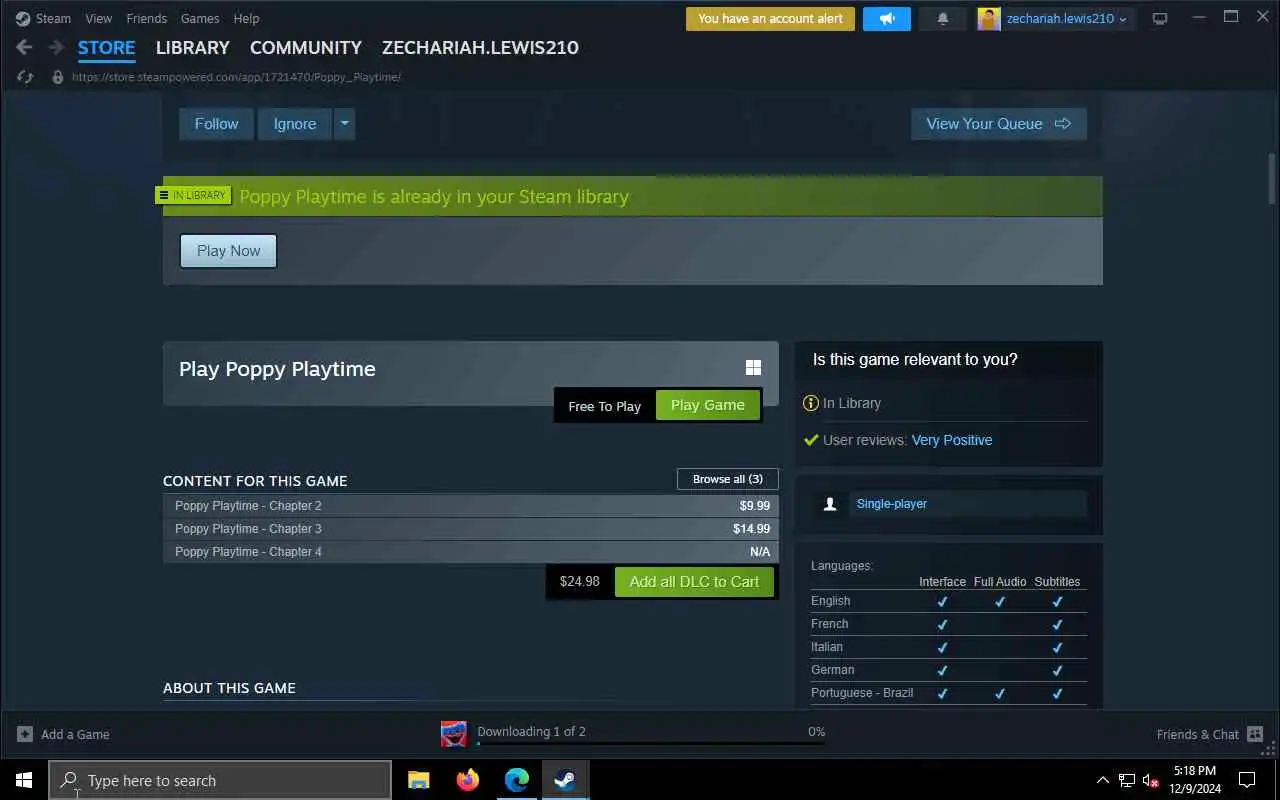The height and width of the screenshot is (800, 1280).
Task: Click the padlock icon beside the URL
Action: click(58, 77)
